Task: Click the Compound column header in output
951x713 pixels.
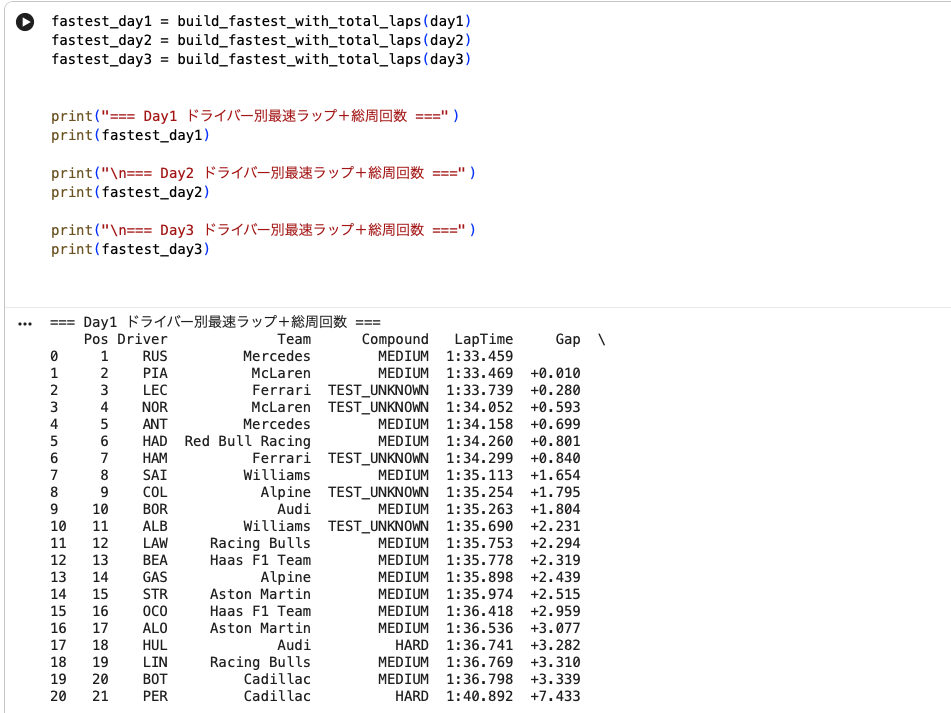Action: (x=394, y=340)
